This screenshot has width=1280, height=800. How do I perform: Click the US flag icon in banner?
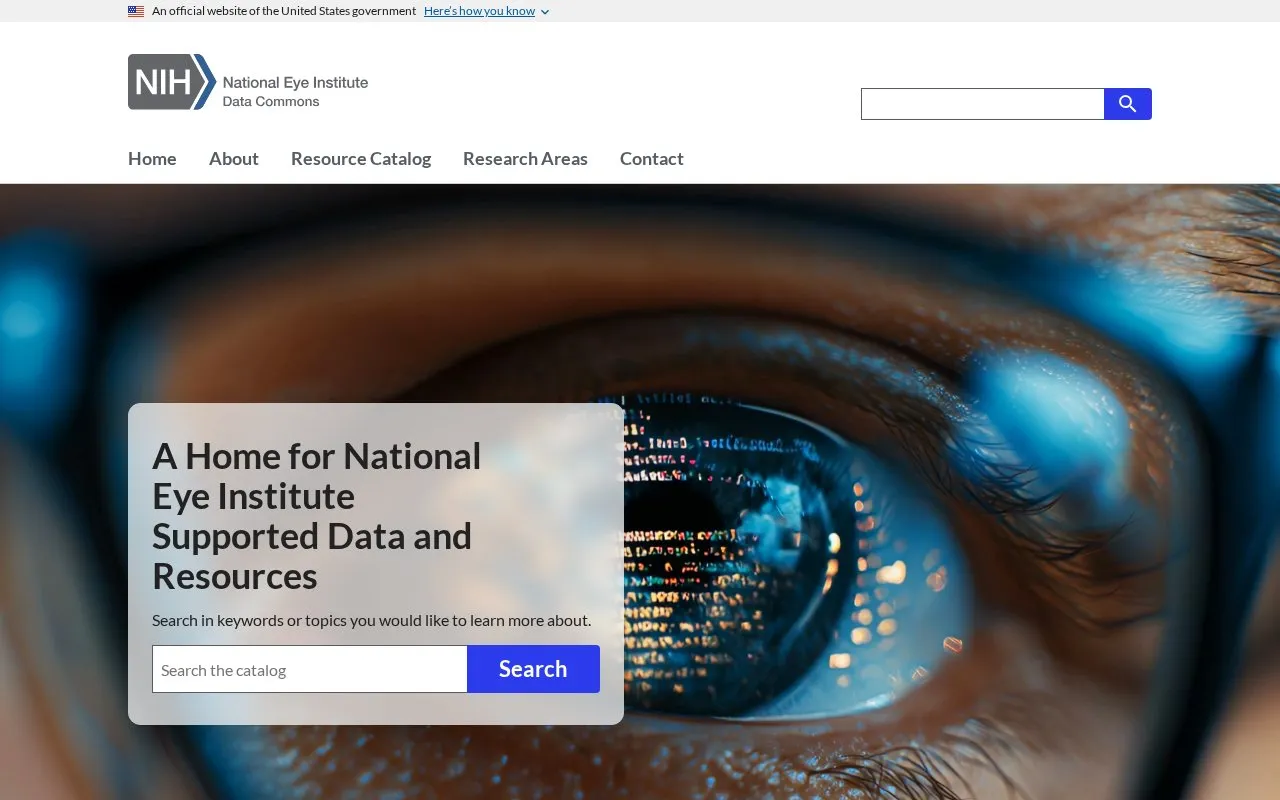click(136, 11)
